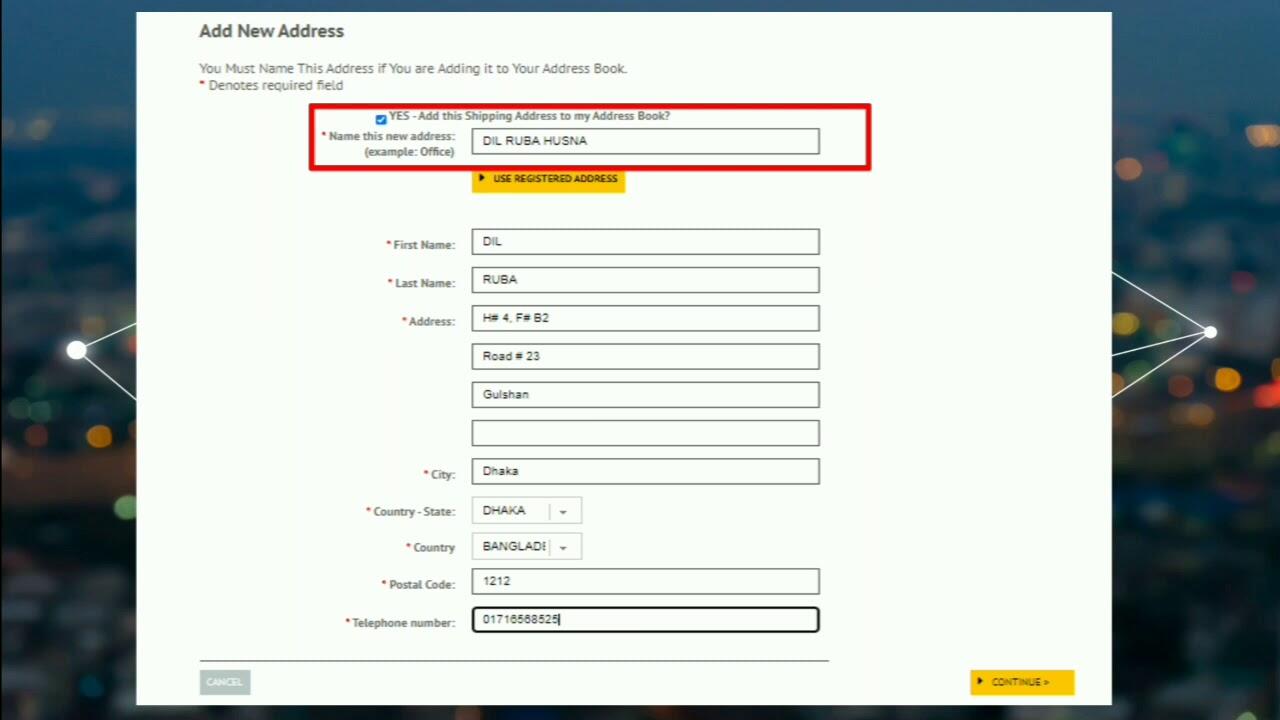
Task: Click the Postal Code field showing 1212
Action: coord(645,581)
